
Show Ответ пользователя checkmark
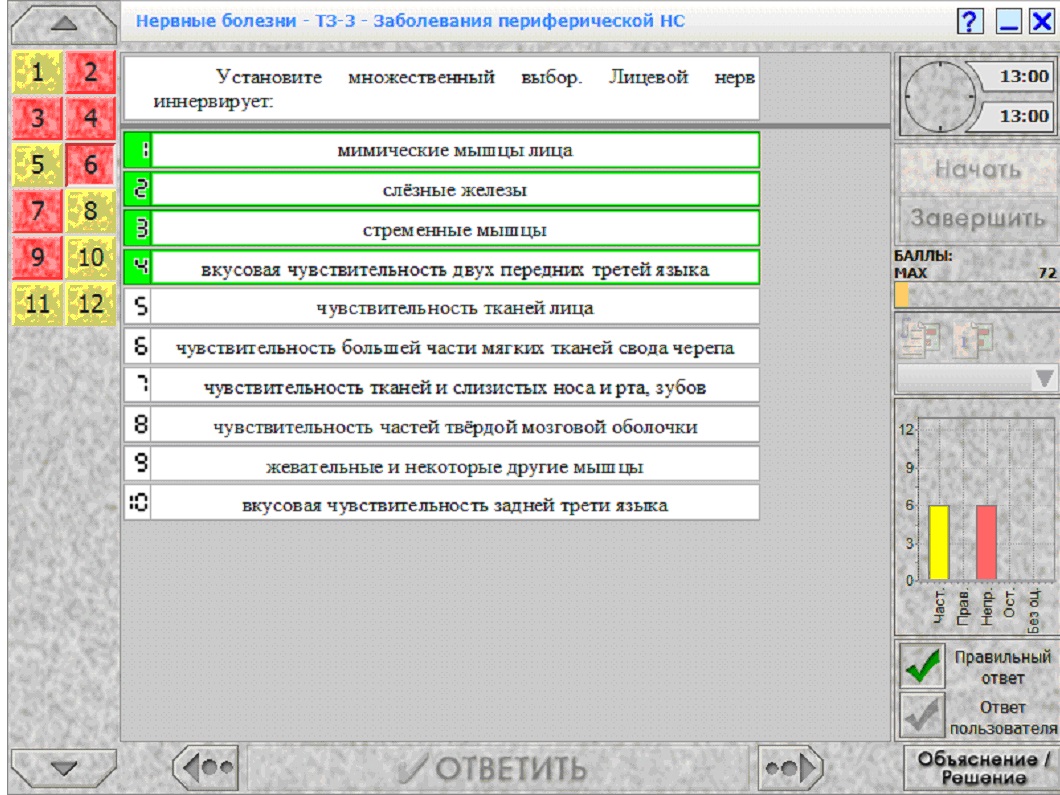[921, 716]
